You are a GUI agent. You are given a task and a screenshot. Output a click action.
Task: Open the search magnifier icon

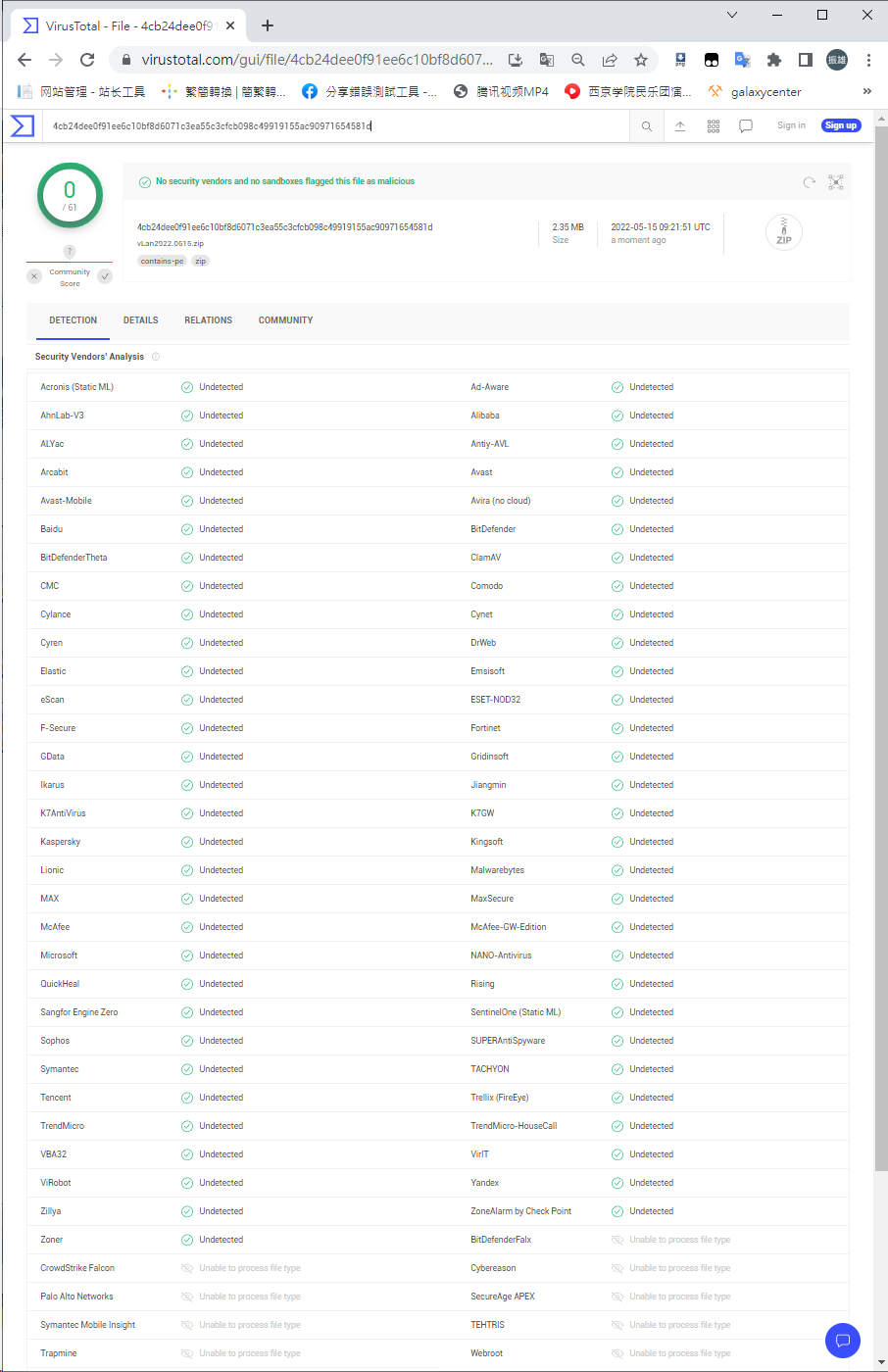(647, 126)
